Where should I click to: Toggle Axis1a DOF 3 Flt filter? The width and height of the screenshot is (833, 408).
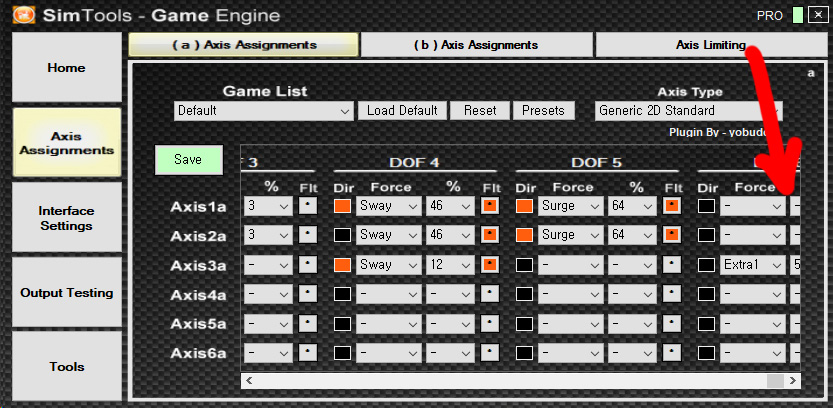[x=308, y=206]
